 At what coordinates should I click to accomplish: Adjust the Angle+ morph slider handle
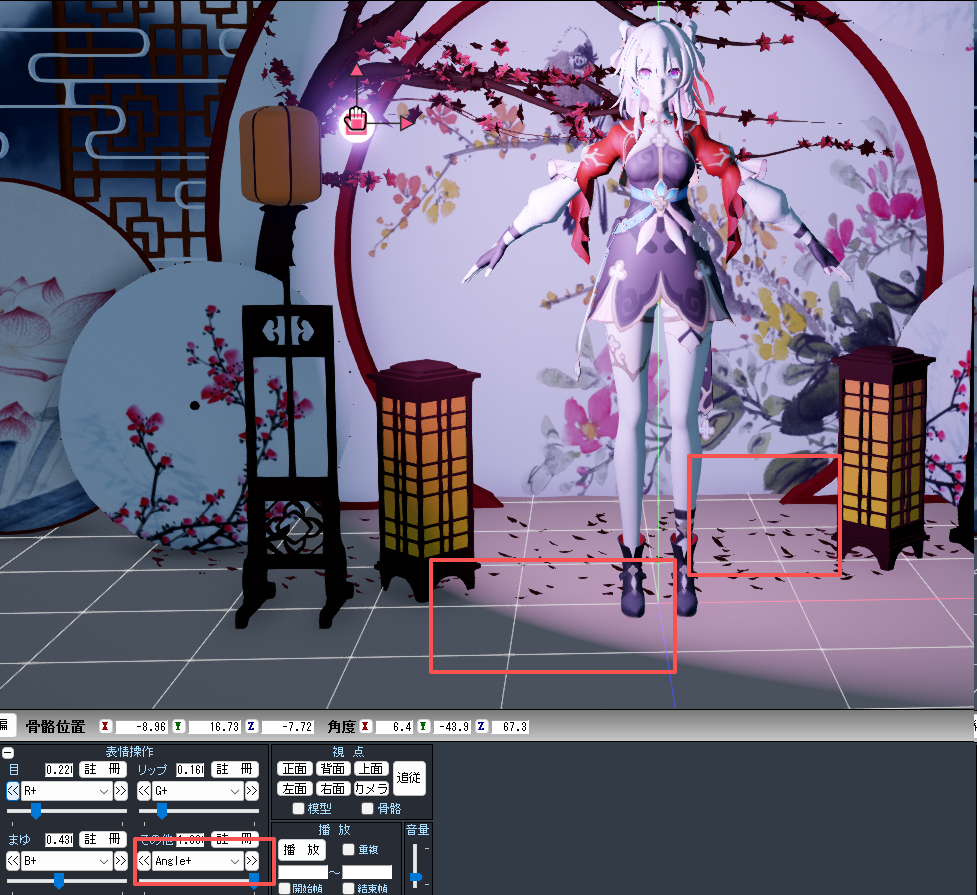click(x=254, y=879)
